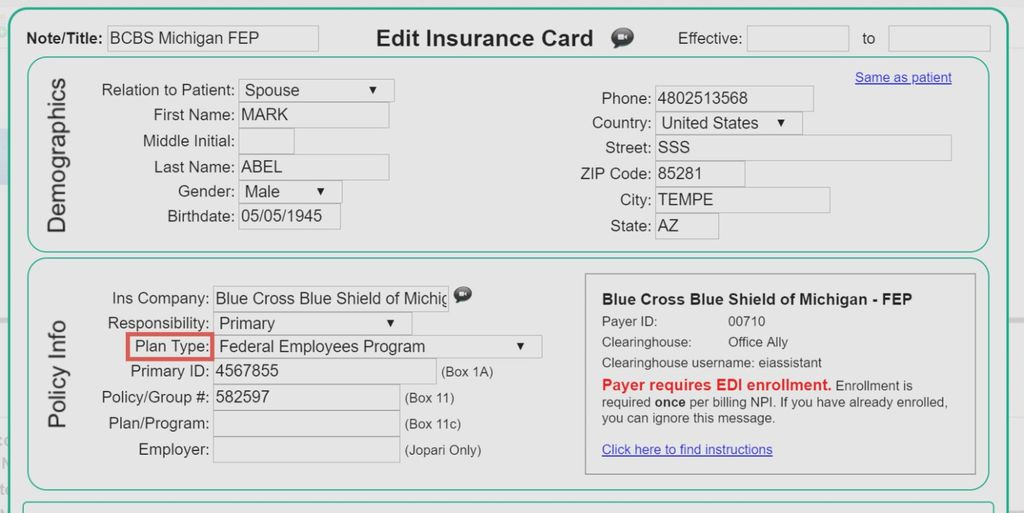Click the Note/Title input field
This screenshot has height=513, width=1024.
213,39
